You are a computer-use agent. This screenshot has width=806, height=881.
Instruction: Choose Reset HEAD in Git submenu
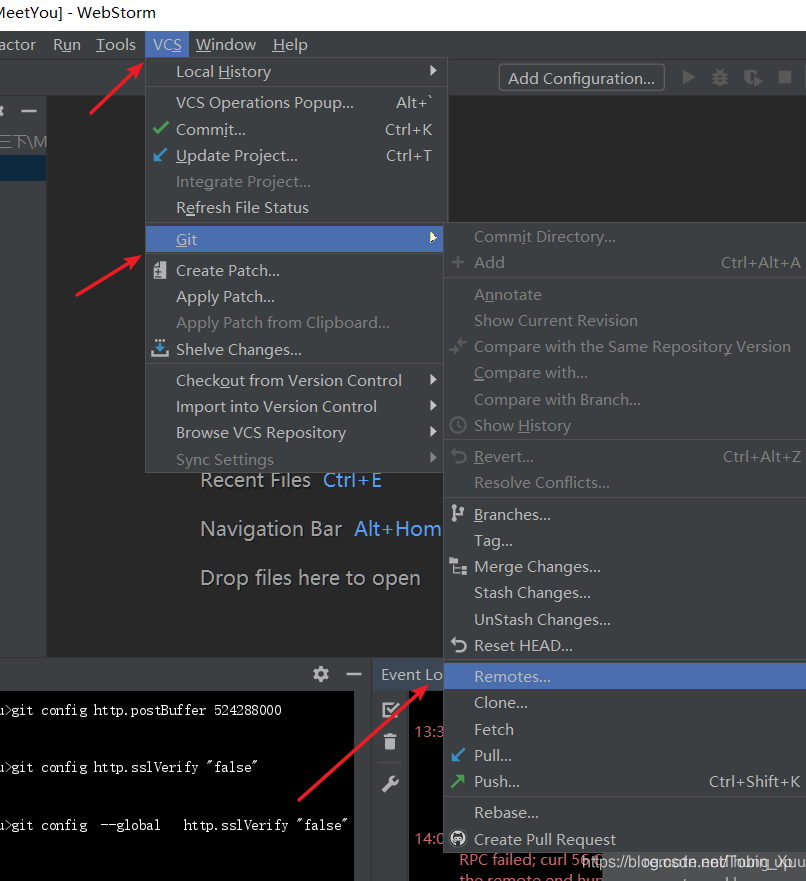tap(625, 646)
